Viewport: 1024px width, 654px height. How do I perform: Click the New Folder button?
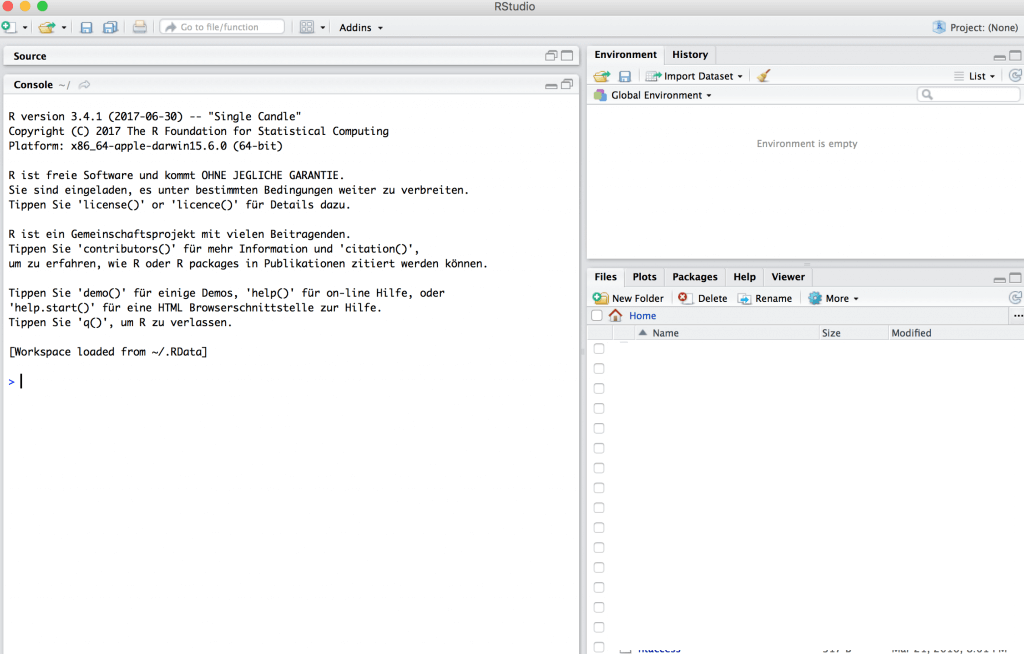(x=628, y=298)
